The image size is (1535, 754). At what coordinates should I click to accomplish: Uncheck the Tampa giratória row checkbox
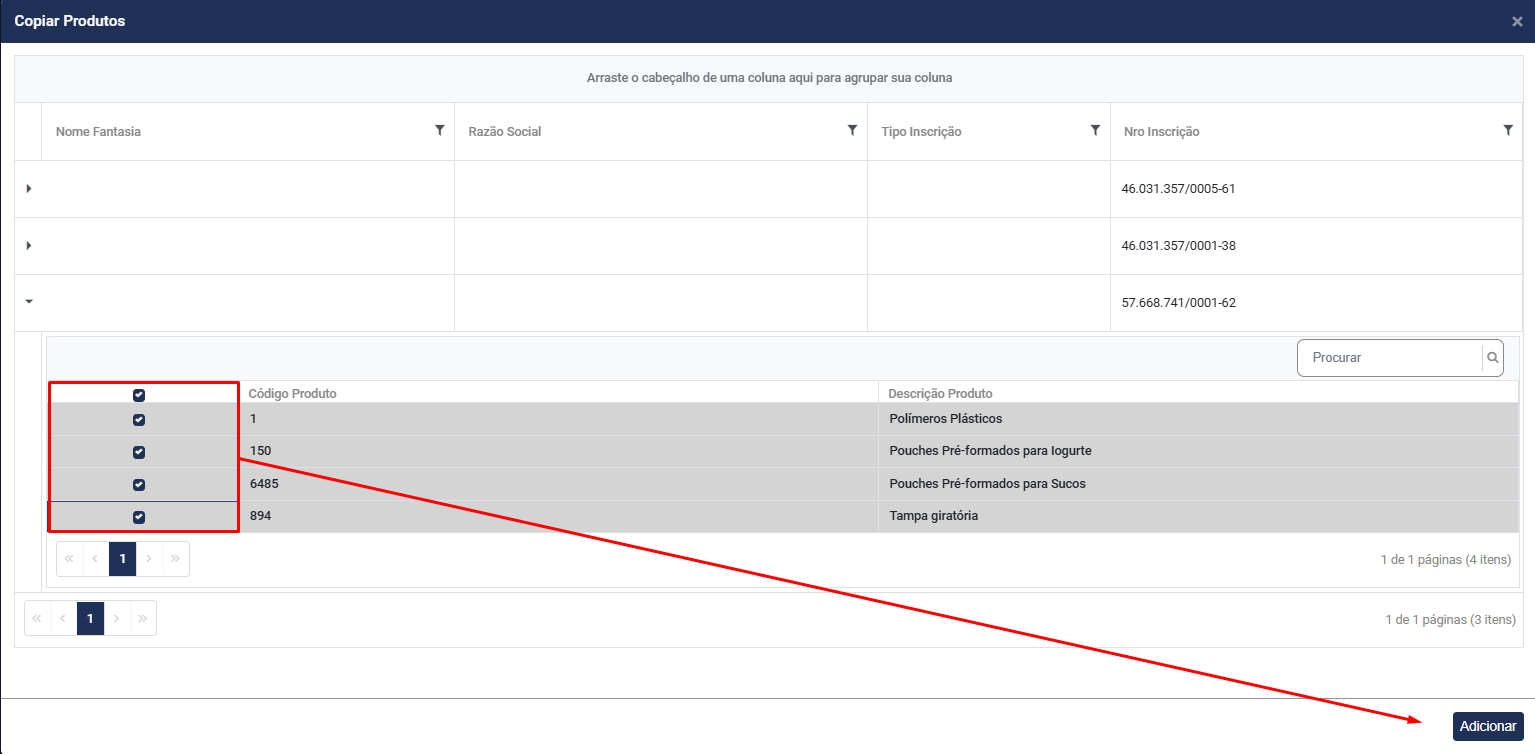[139, 517]
